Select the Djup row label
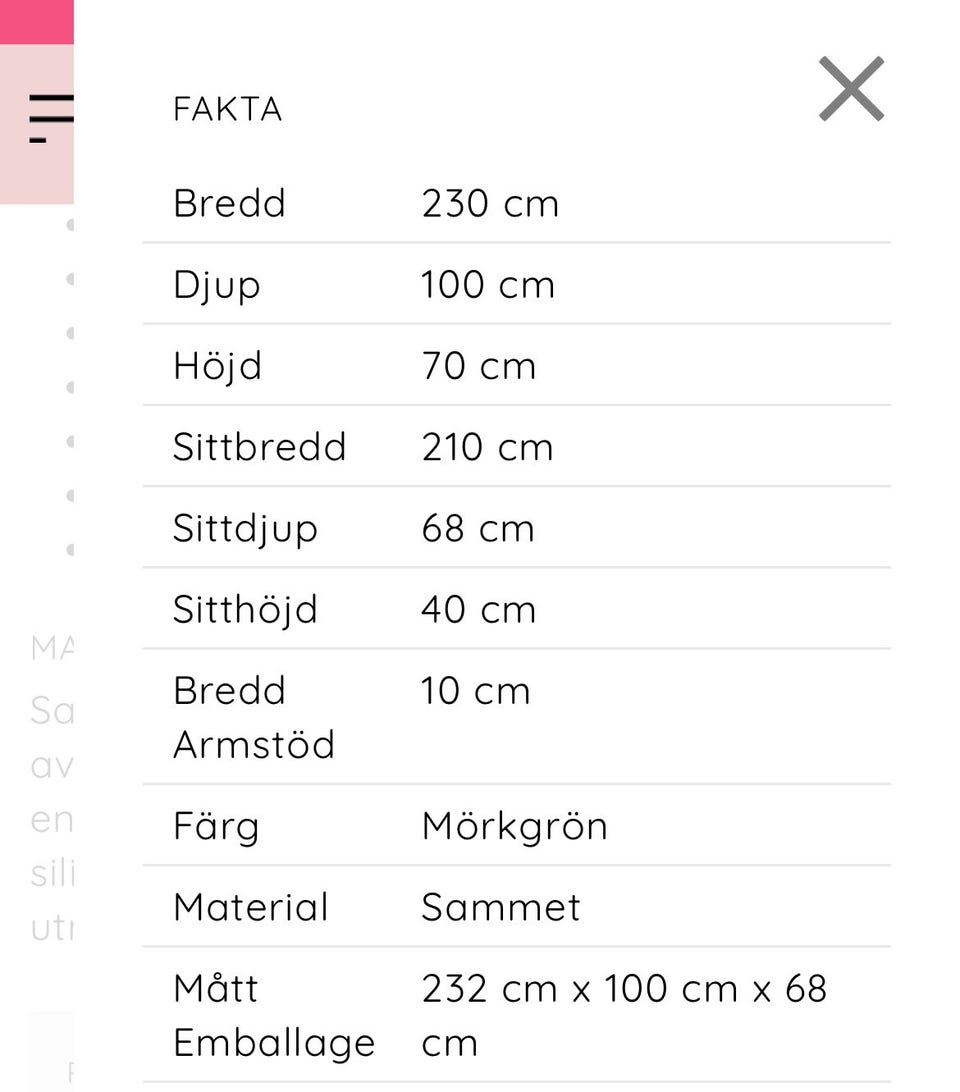Image resolution: width=960 pixels, height=1092 pixels. (x=216, y=285)
